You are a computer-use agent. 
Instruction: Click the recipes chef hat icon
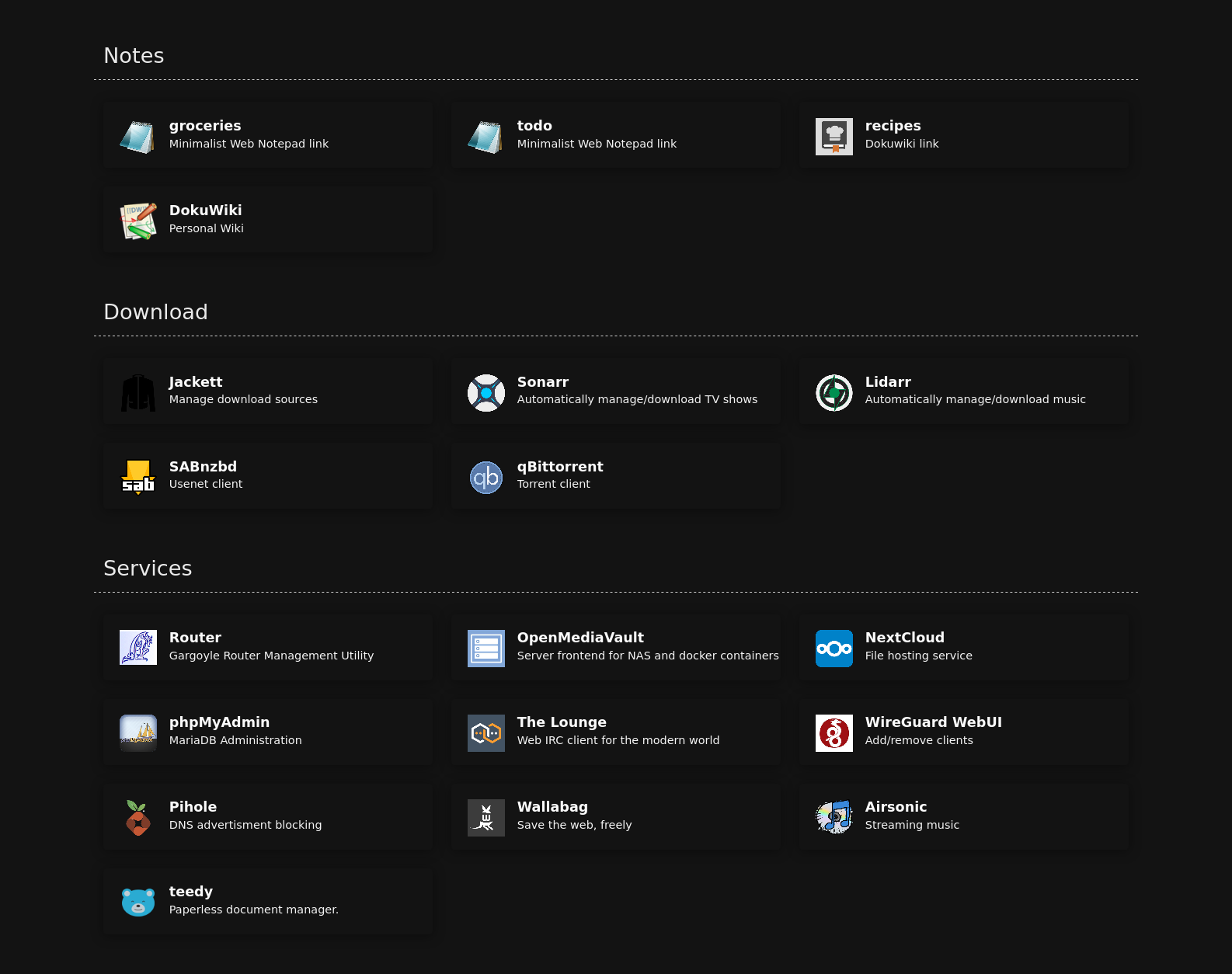(834, 137)
